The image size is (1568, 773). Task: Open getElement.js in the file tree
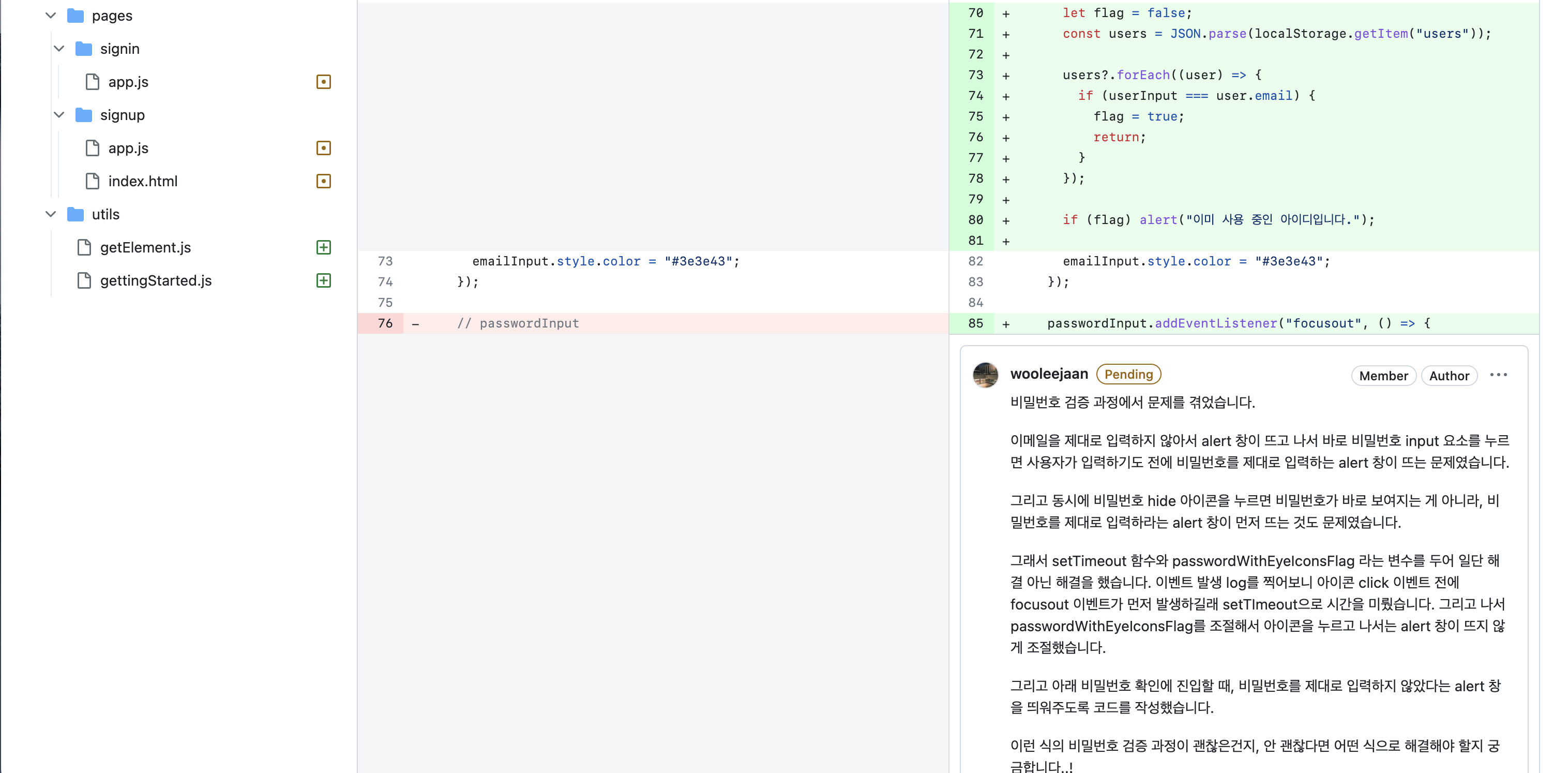pyautogui.click(x=145, y=247)
